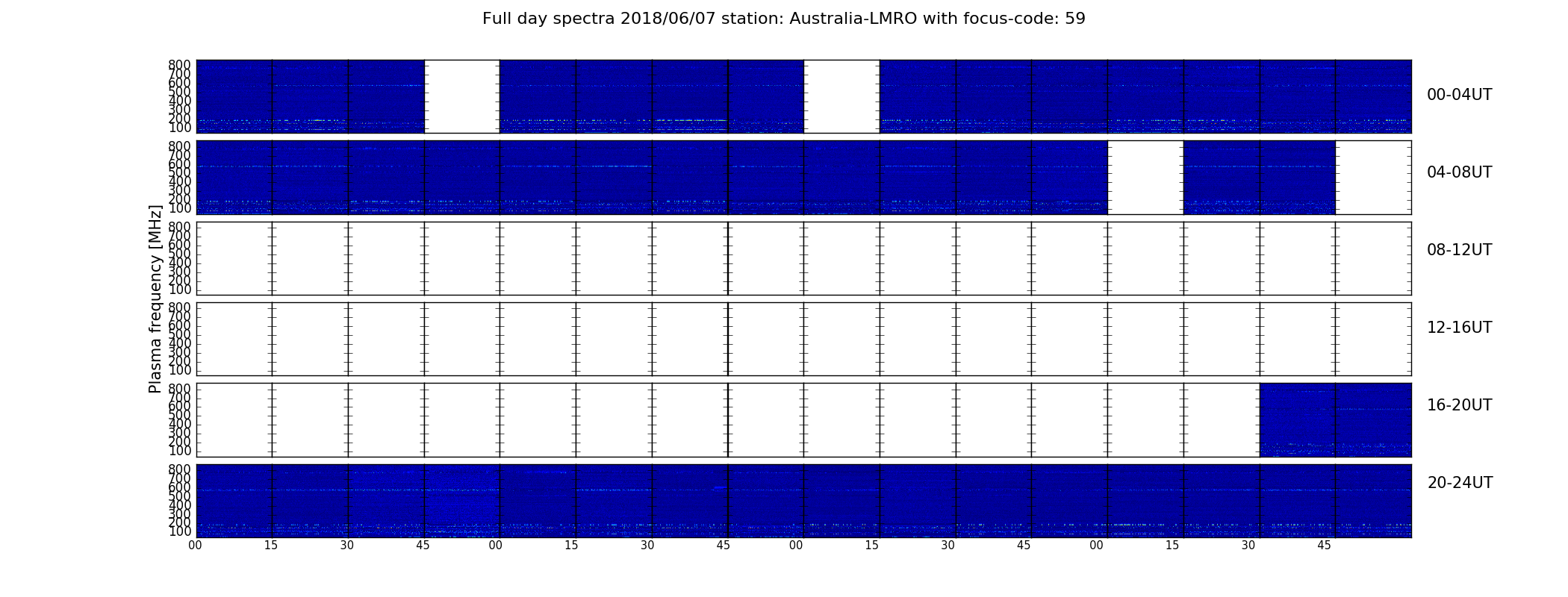This screenshot has width=1568, height=597.
Task: Click the "800" tick of the 20-24UT panel
Action: click(179, 469)
